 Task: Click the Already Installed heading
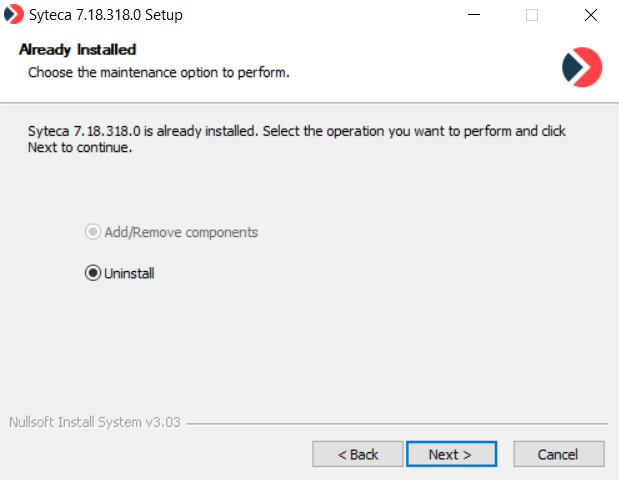click(77, 49)
